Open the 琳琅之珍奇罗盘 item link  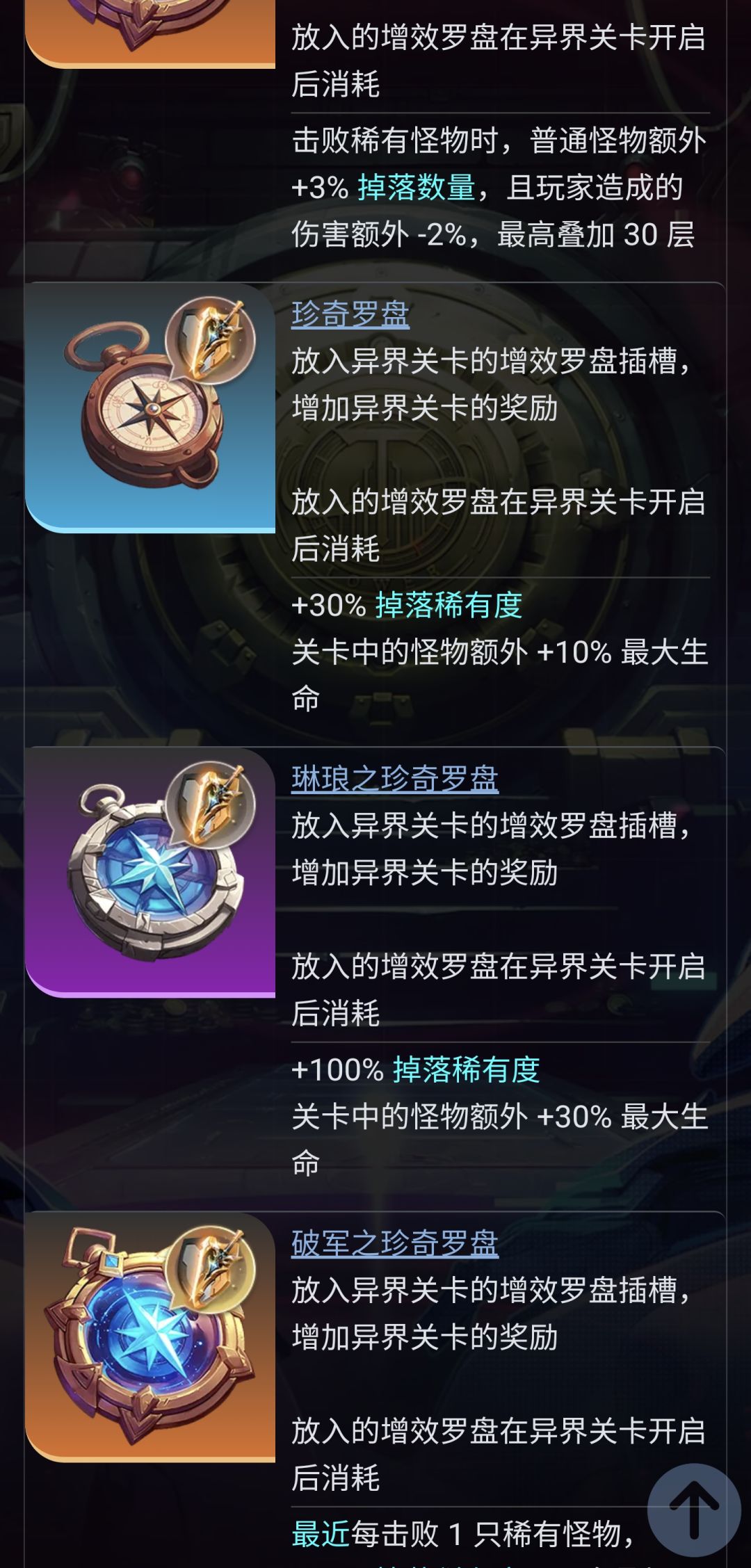(395, 779)
